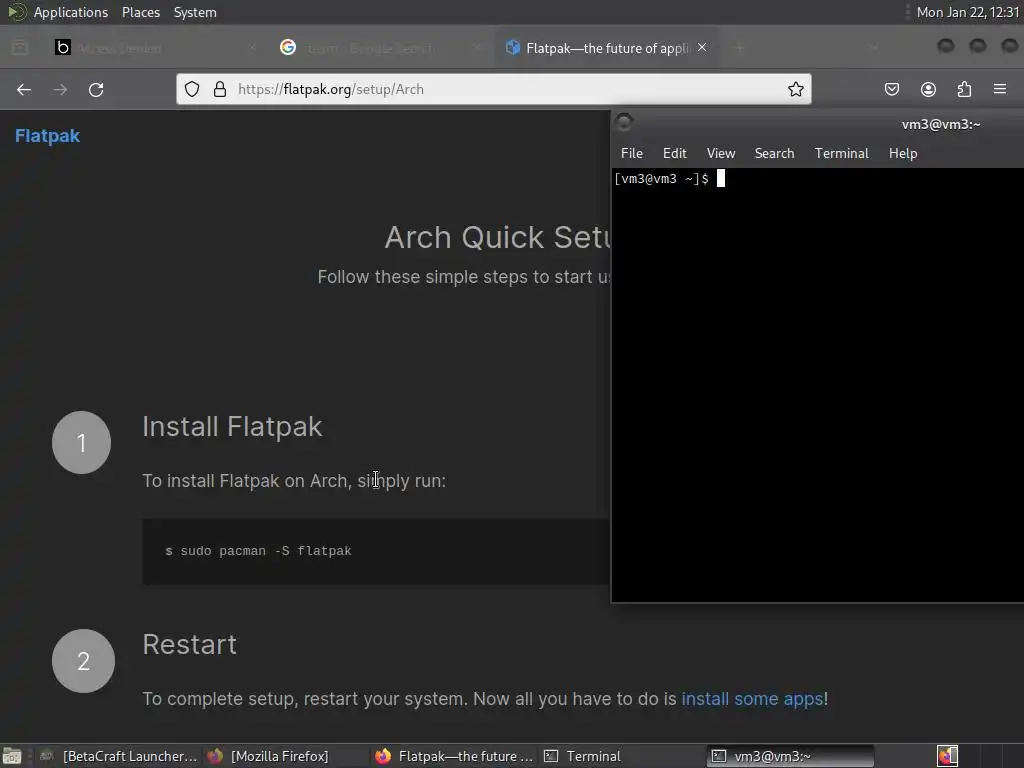
Task: Open the extensions puzzle icon
Action: pos(964,89)
